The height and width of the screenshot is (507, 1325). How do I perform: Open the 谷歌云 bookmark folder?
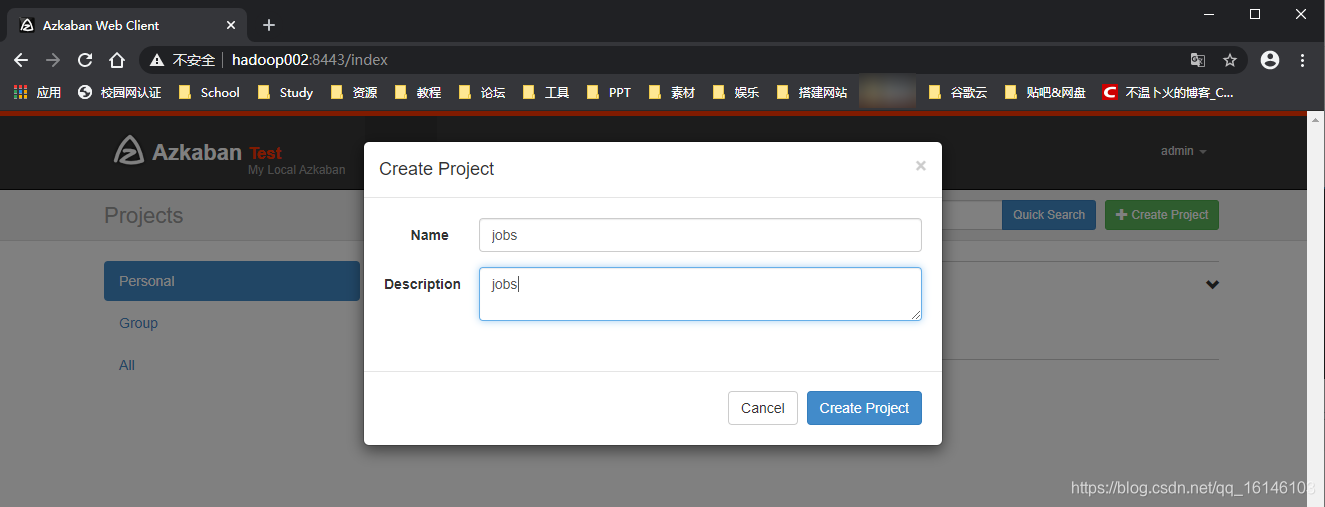(x=958, y=92)
